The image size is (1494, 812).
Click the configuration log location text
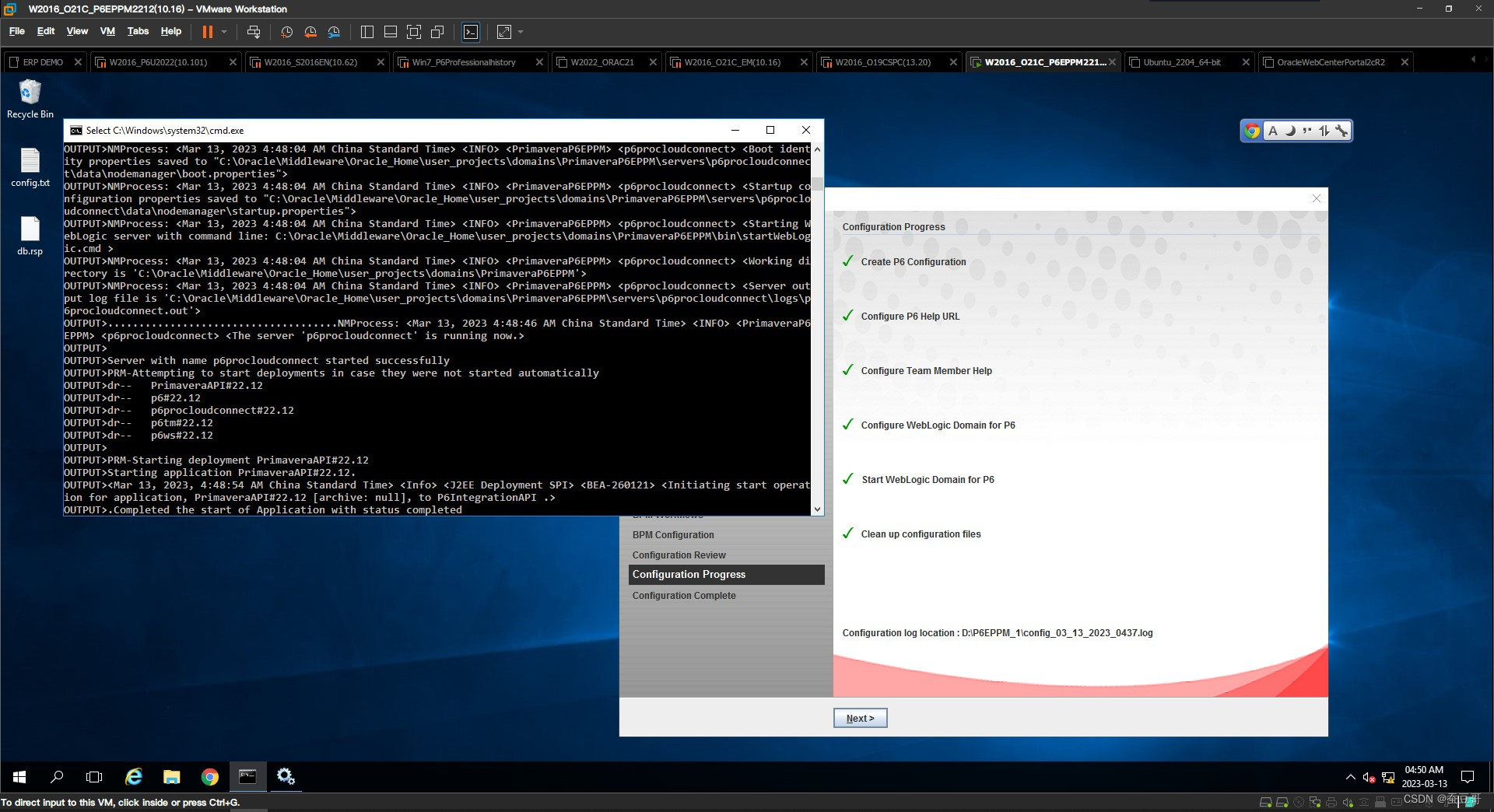[x=998, y=633]
